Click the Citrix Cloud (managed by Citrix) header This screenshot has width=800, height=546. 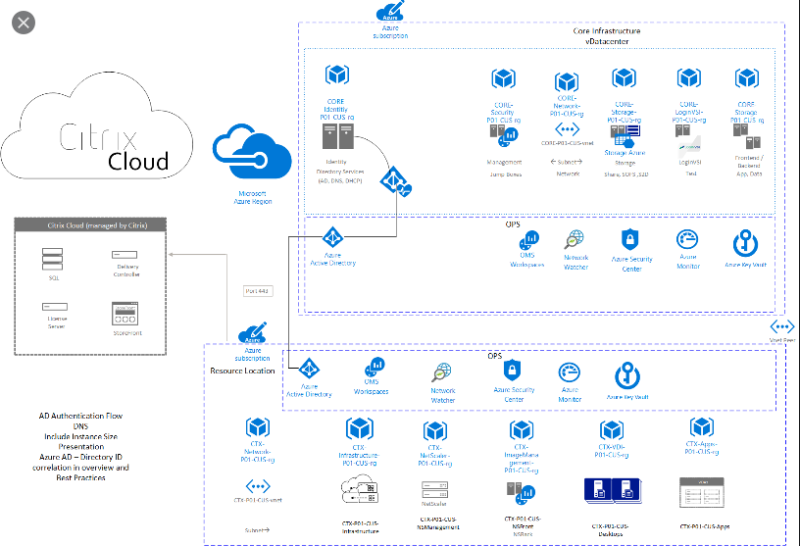pos(90,225)
